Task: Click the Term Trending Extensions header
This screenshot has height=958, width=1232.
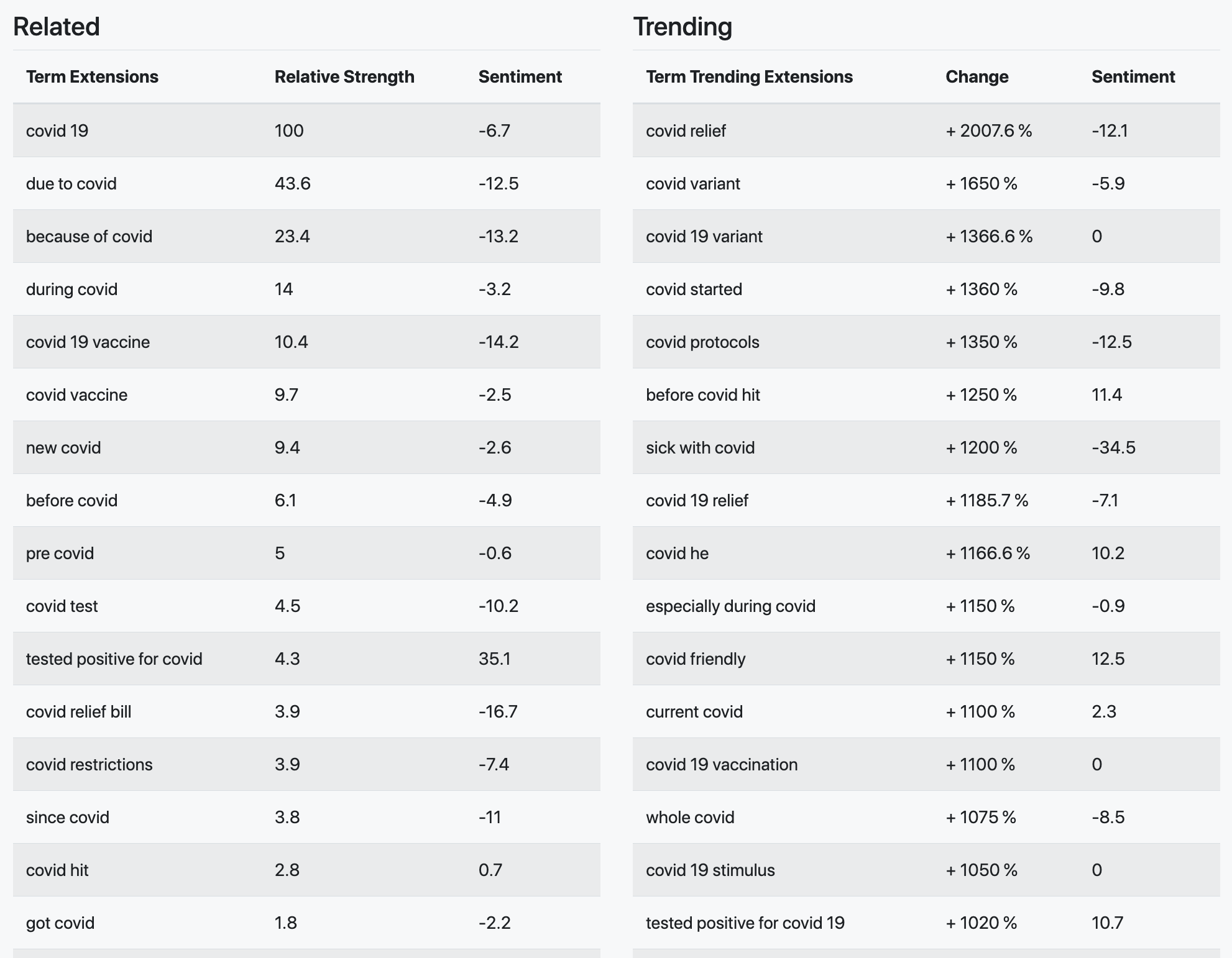Action: point(749,76)
